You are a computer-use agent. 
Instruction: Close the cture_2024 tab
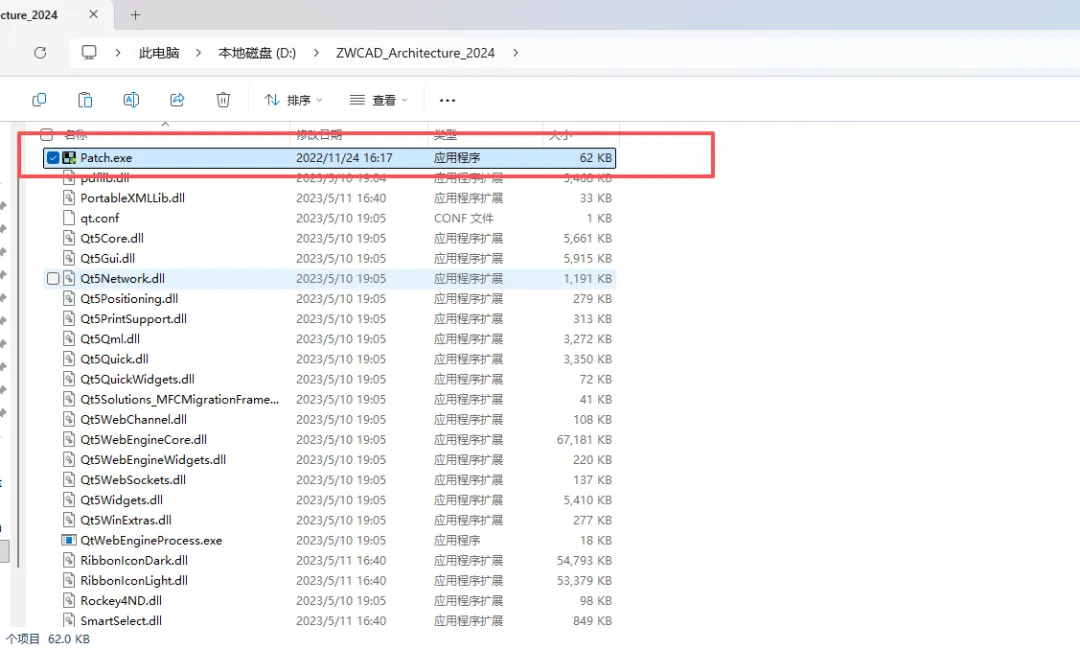point(94,14)
